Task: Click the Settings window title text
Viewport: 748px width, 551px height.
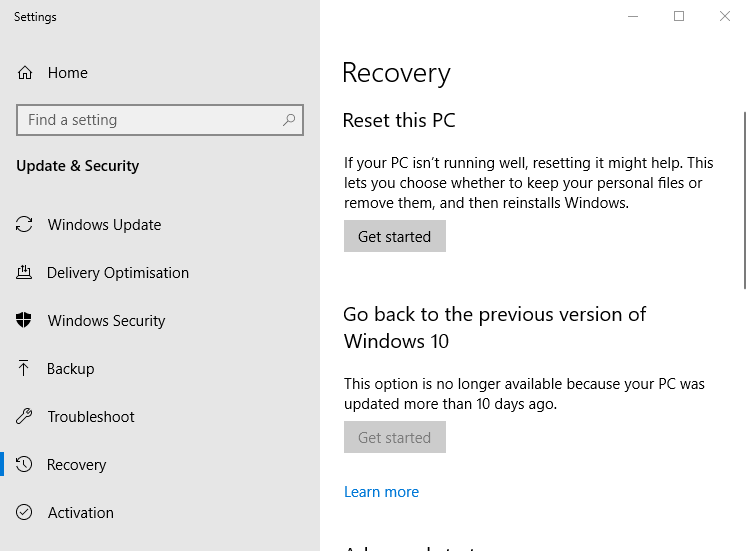Action: [35, 17]
